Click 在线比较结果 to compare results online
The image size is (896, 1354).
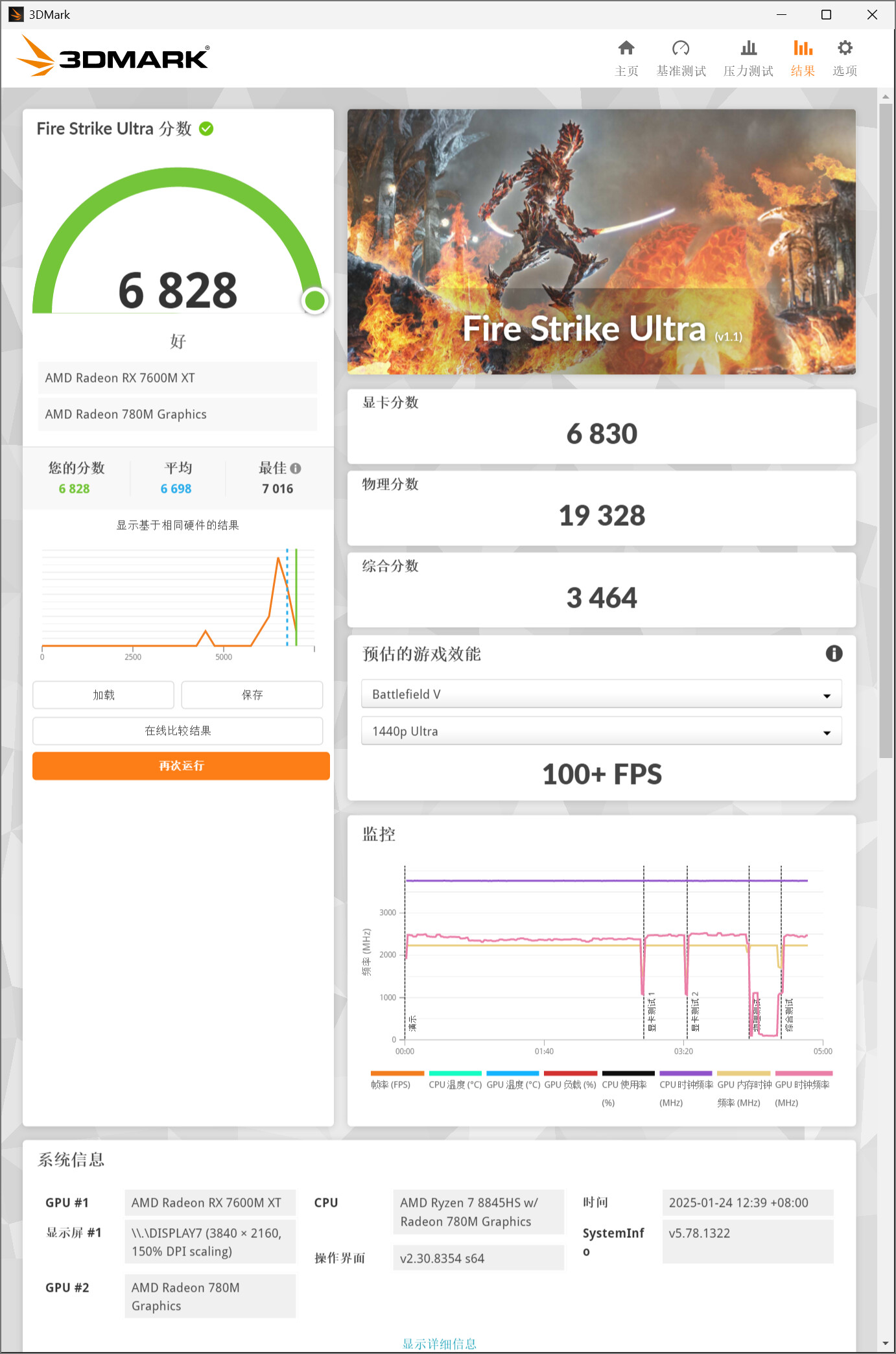(178, 731)
